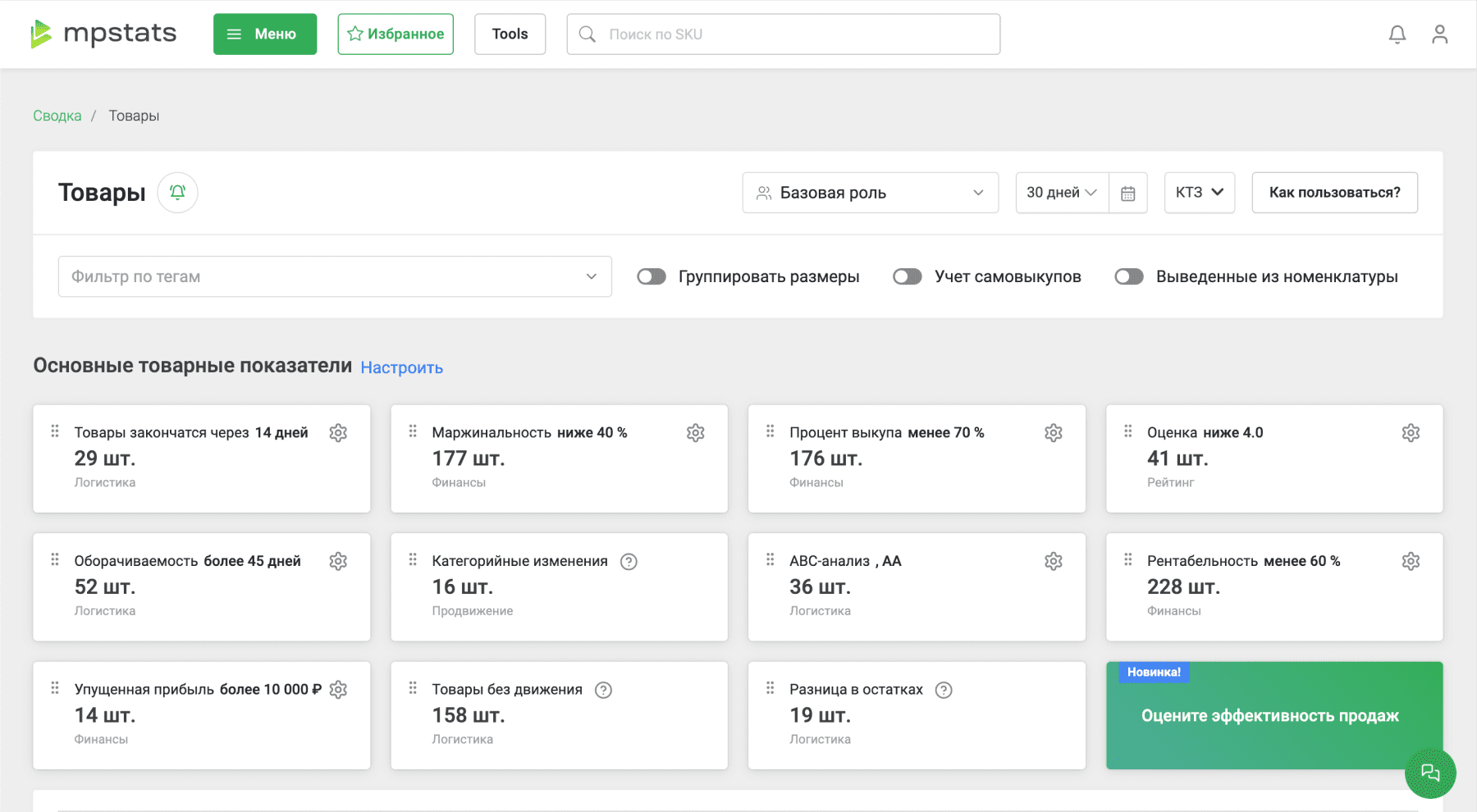Grab drag handle of Разница в остатках card

click(x=770, y=688)
